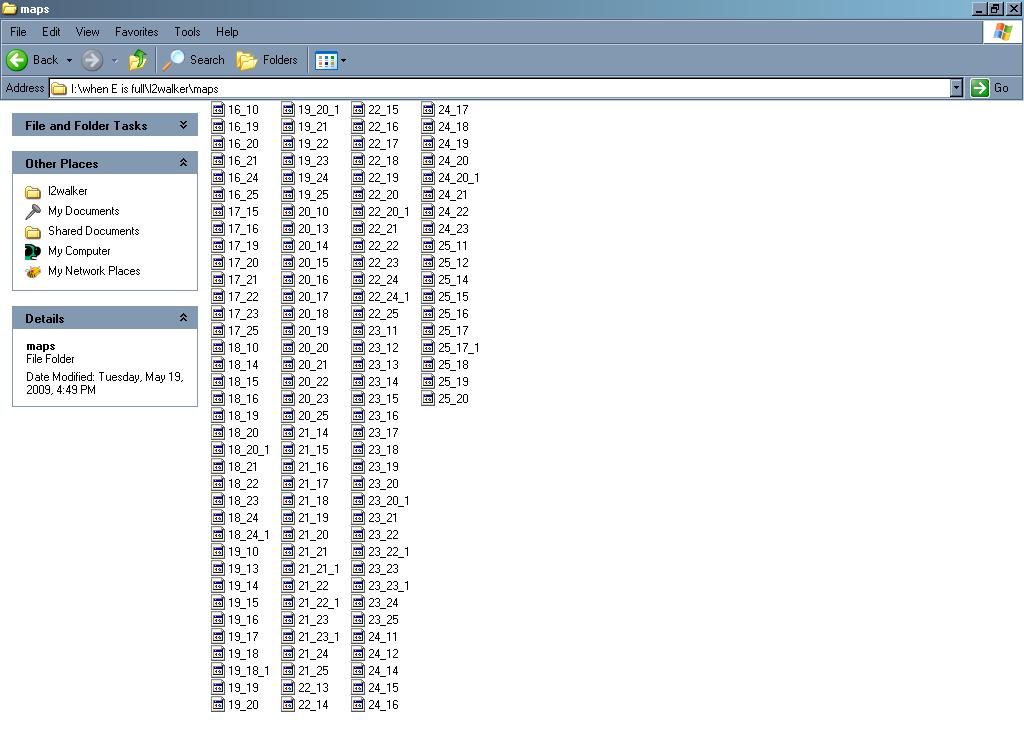
Task: Open the Favorites menu
Action: tap(136, 31)
